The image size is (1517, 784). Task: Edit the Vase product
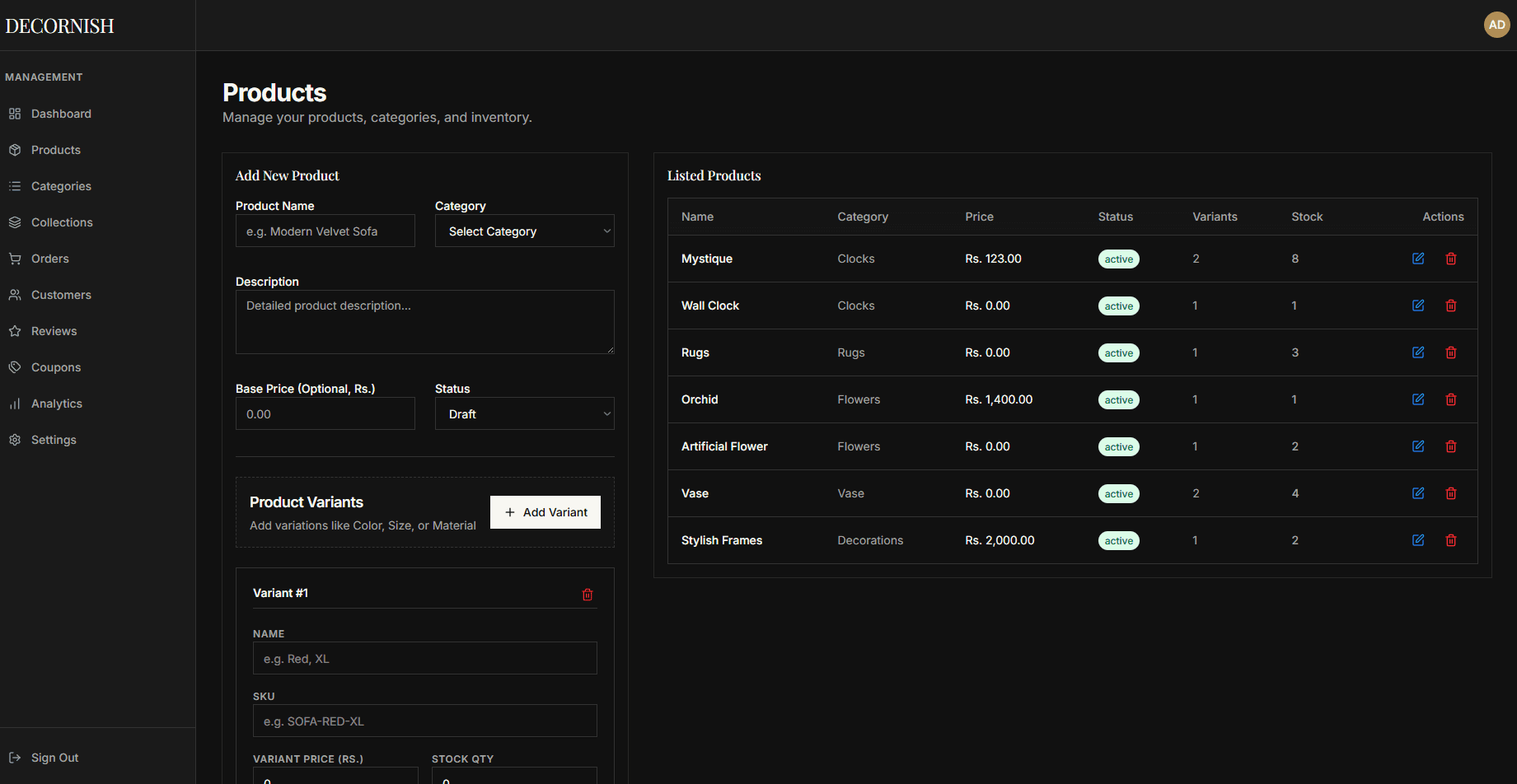pos(1418,493)
